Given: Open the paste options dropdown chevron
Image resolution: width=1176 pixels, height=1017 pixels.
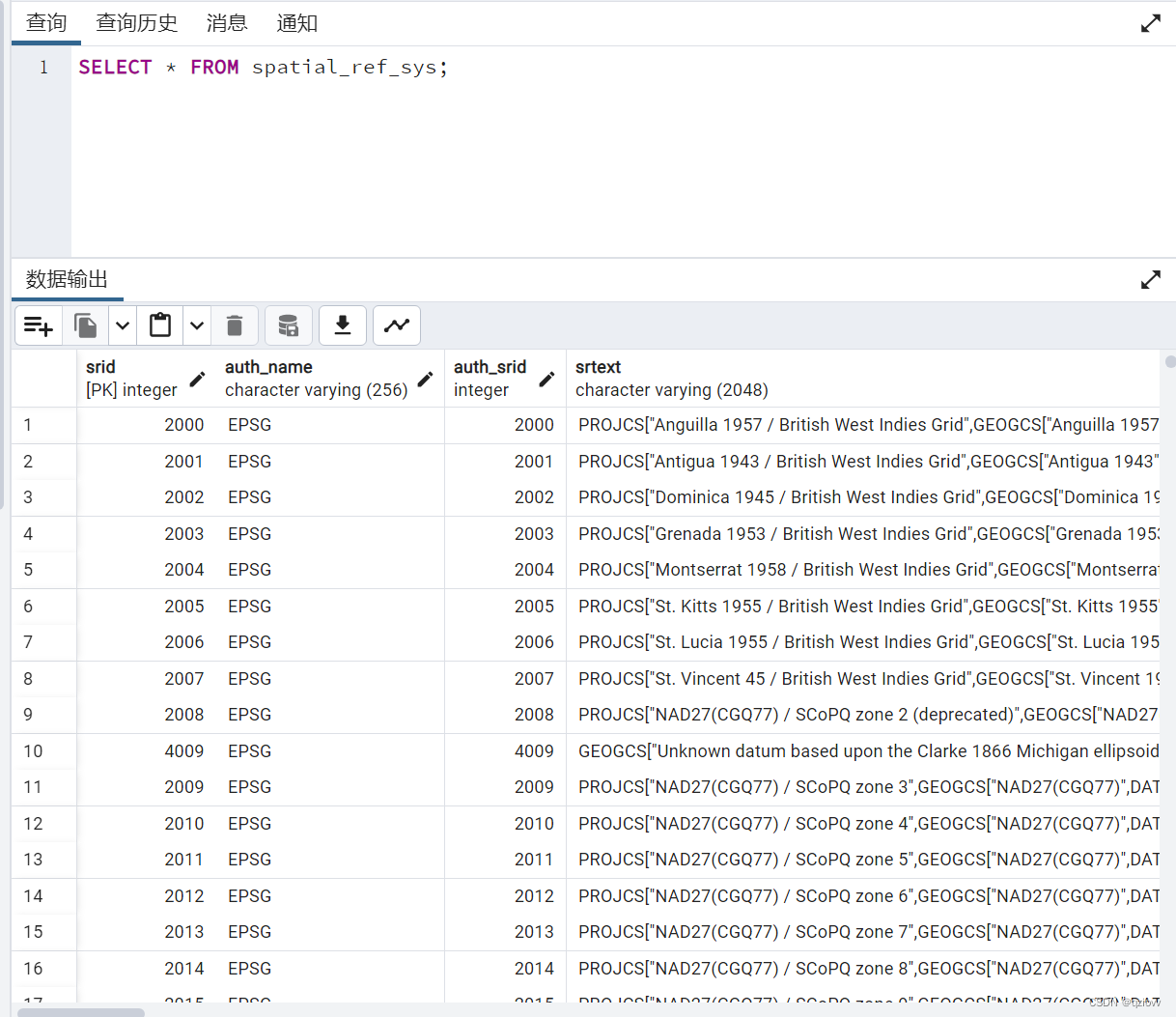Looking at the screenshot, I should coord(196,325).
